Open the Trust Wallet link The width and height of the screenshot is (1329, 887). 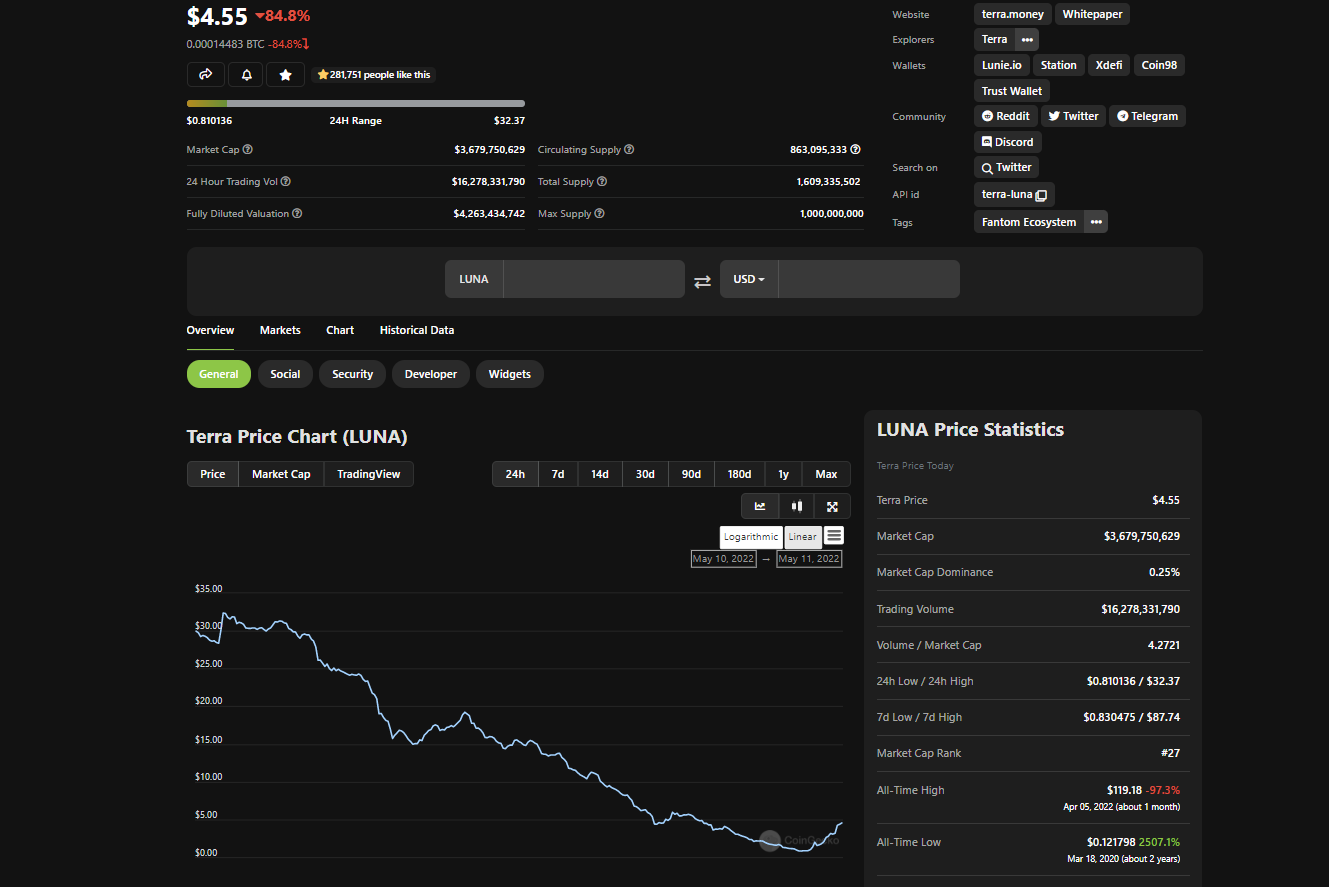pos(1012,91)
